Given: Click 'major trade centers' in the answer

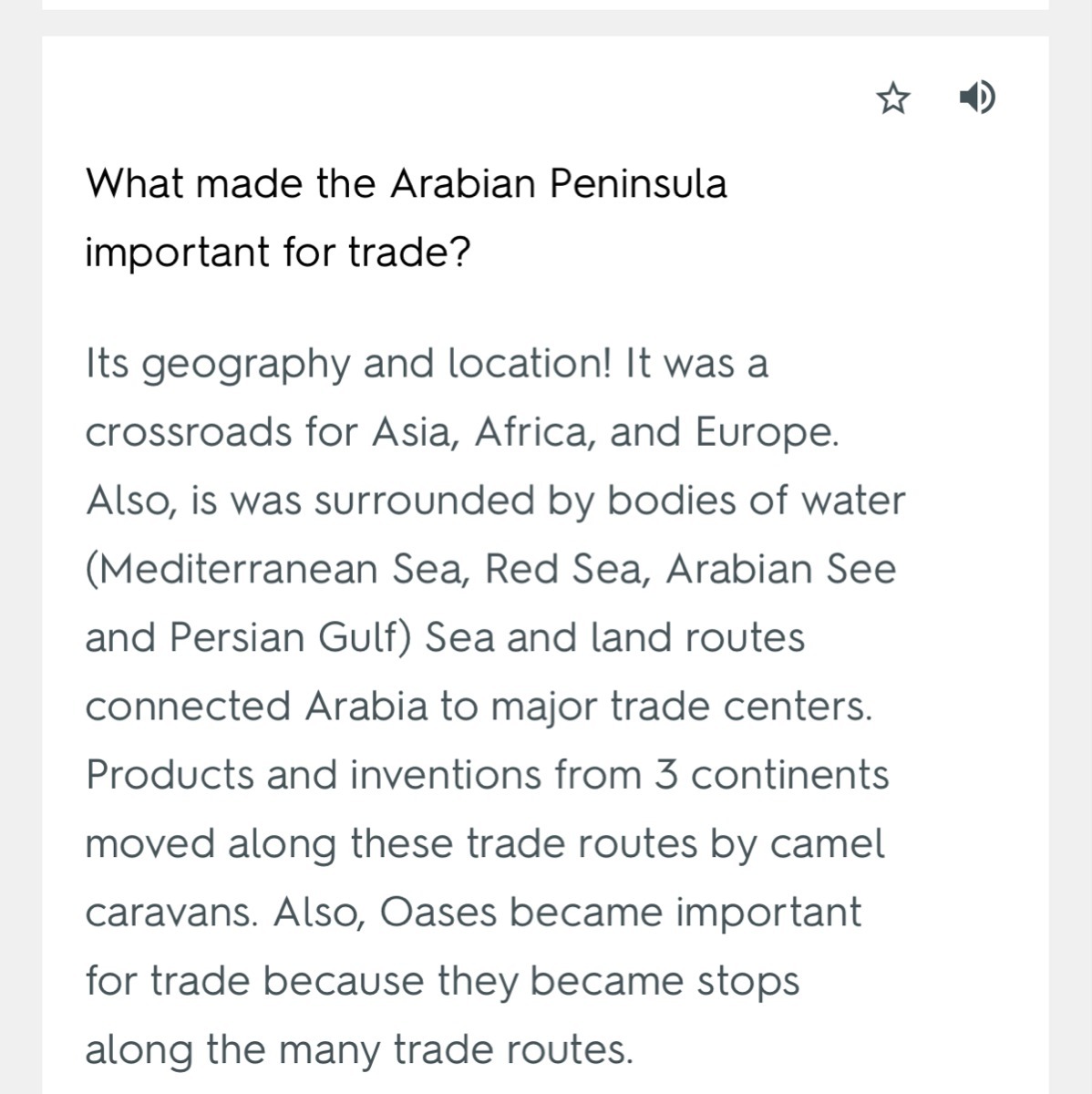Looking at the screenshot, I should (x=681, y=707).
